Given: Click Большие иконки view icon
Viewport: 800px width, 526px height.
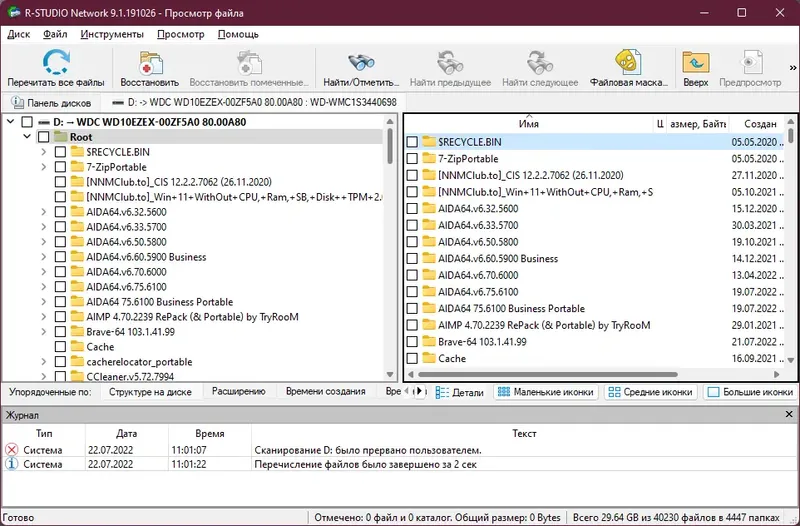Looking at the screenshot, I should [714, 392].
